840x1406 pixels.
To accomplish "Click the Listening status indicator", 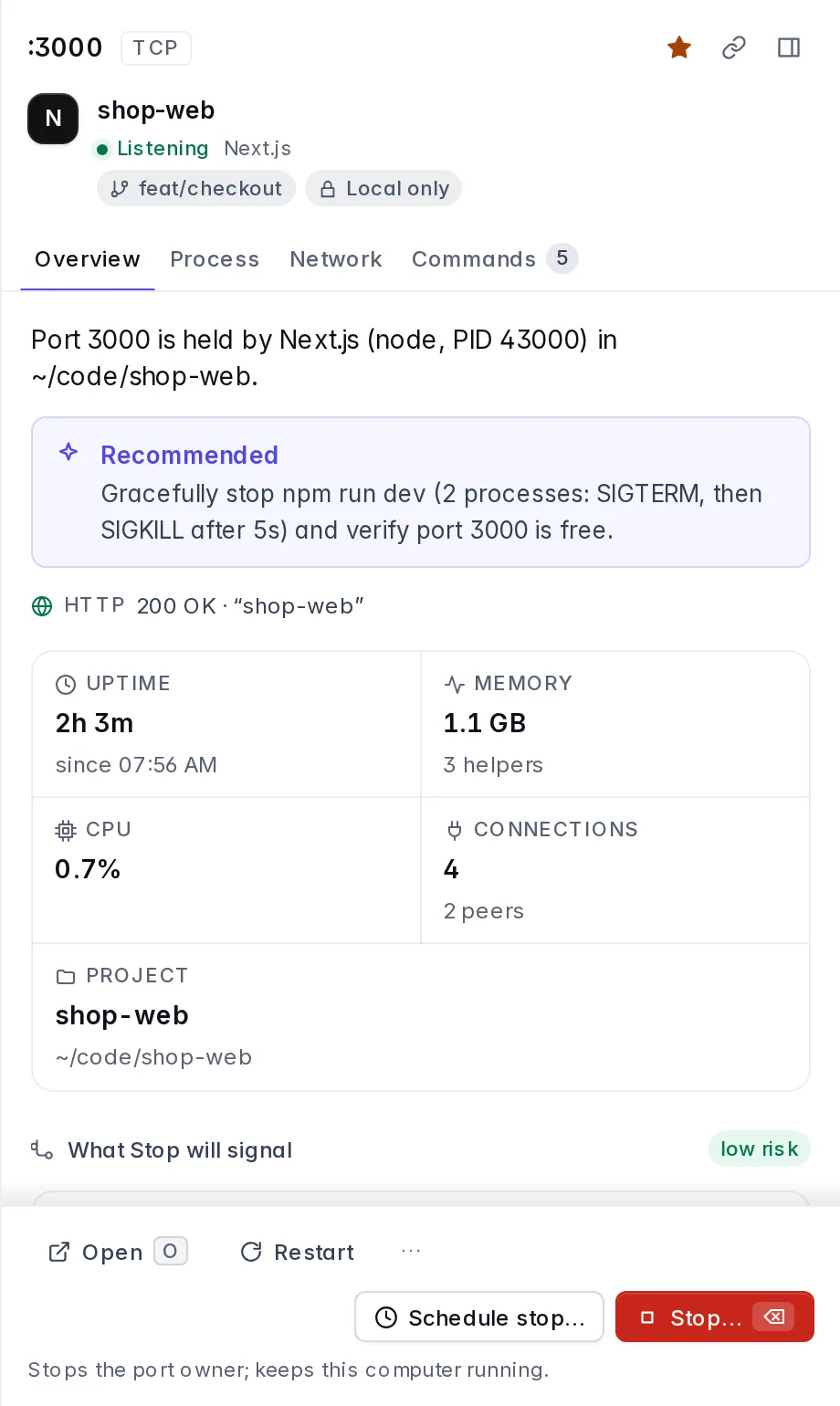I will pyautogui.click(x=152, y=148).
